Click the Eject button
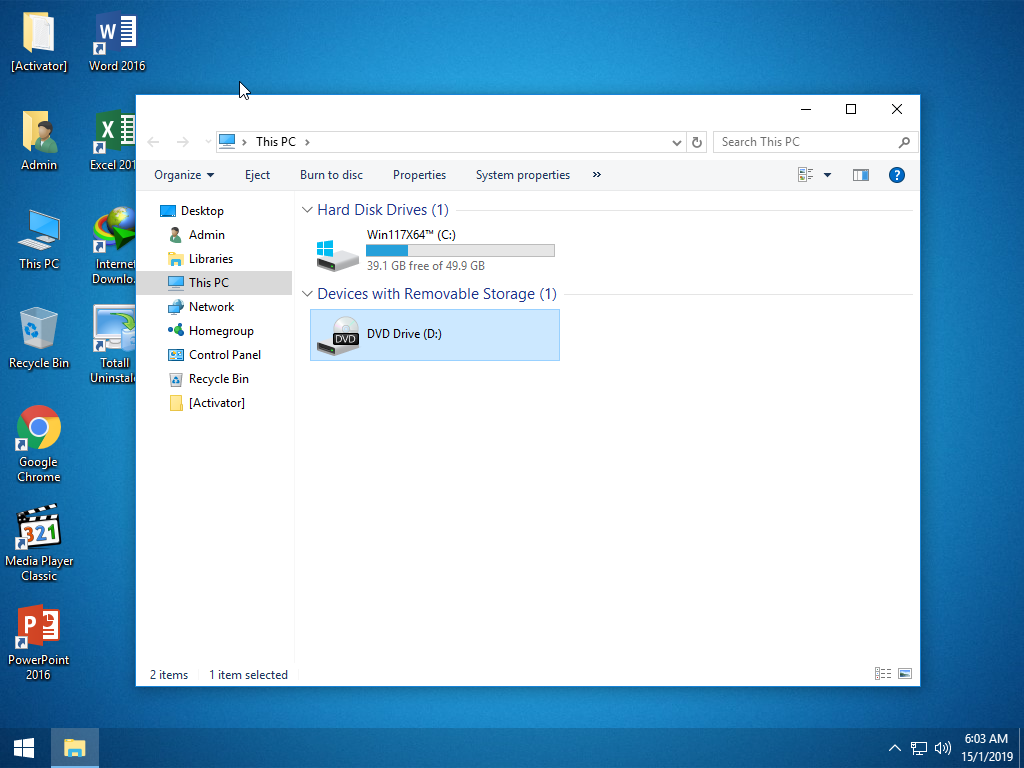The image size is (1024, 768). (x=257, y=175)
